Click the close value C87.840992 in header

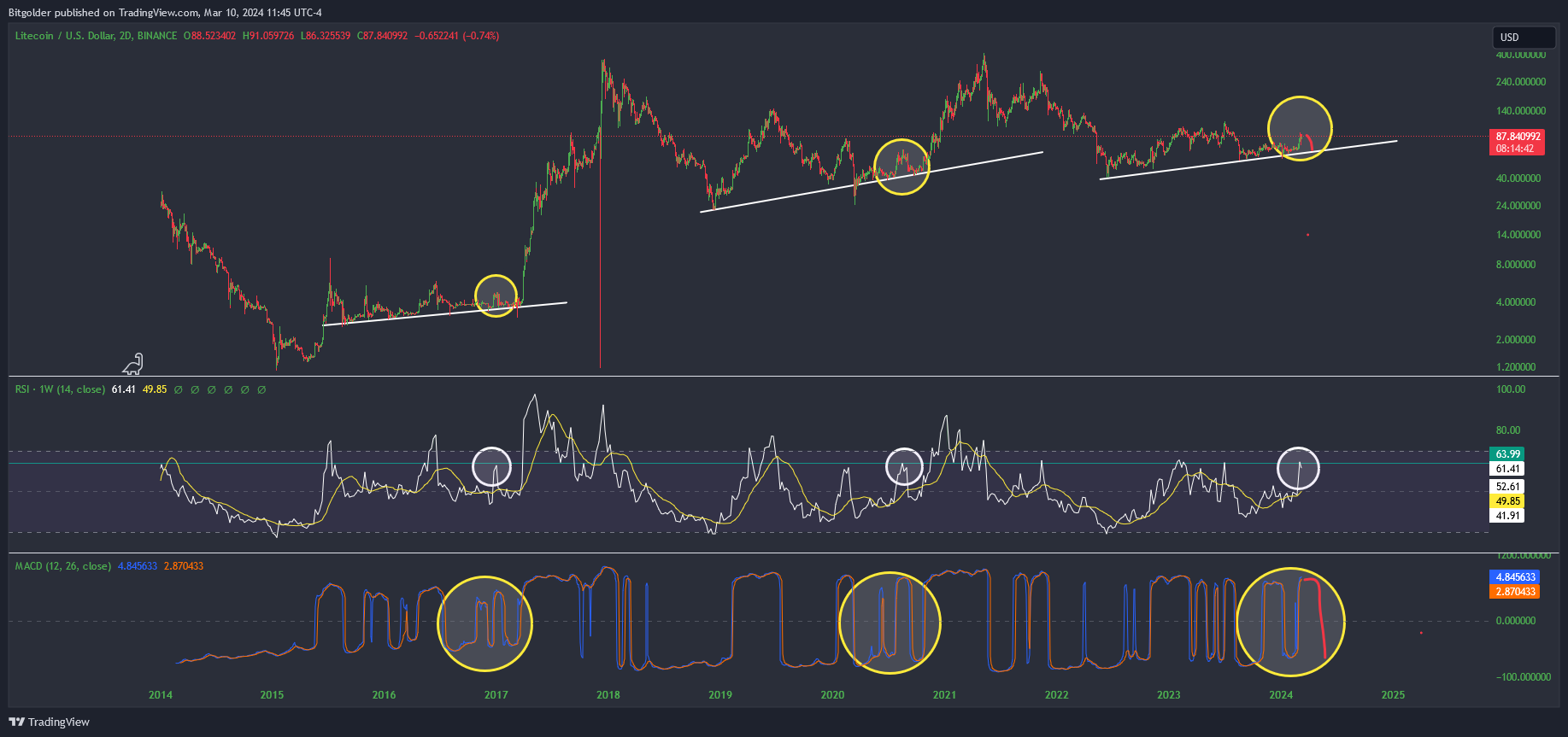382,36
